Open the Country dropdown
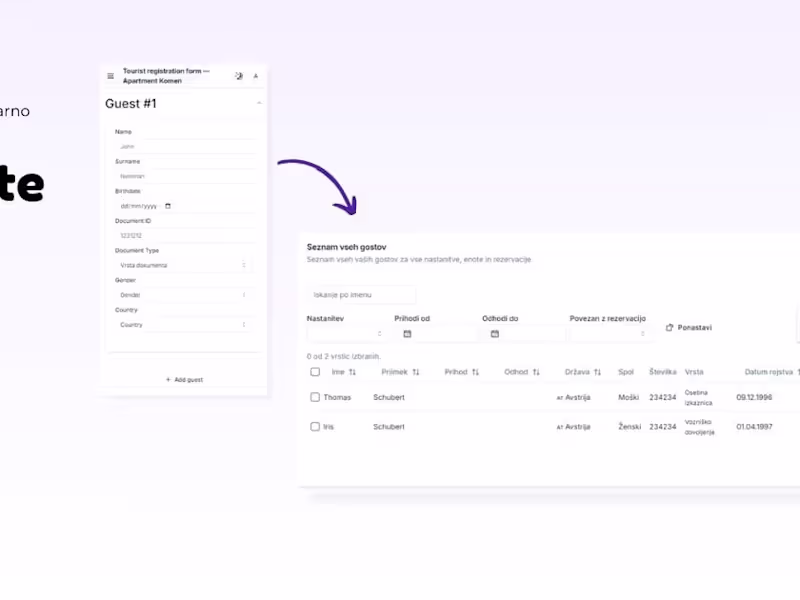The image size is (800, 600). (183, 324)
